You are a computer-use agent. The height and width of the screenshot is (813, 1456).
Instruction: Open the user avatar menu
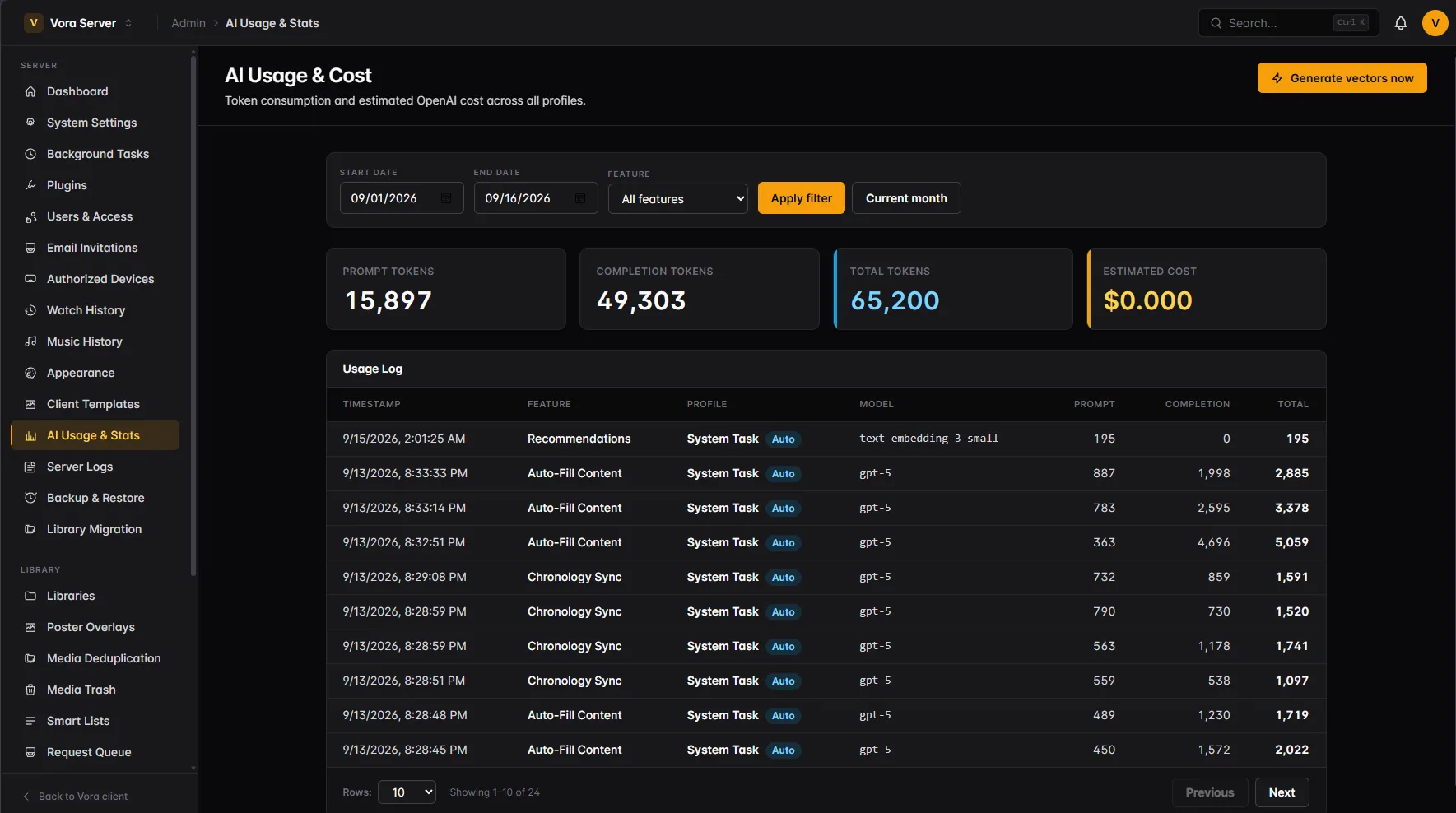tap(1435, 23)
